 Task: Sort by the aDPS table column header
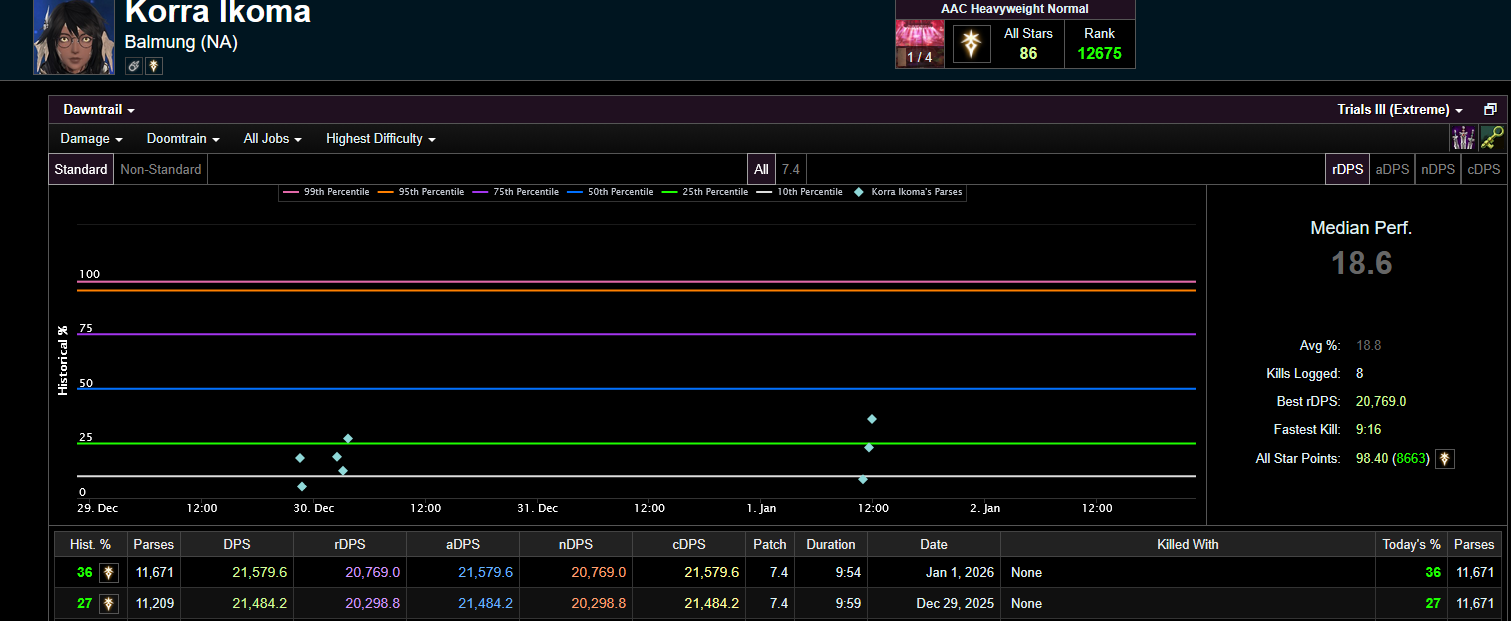(x=463, y=545)
